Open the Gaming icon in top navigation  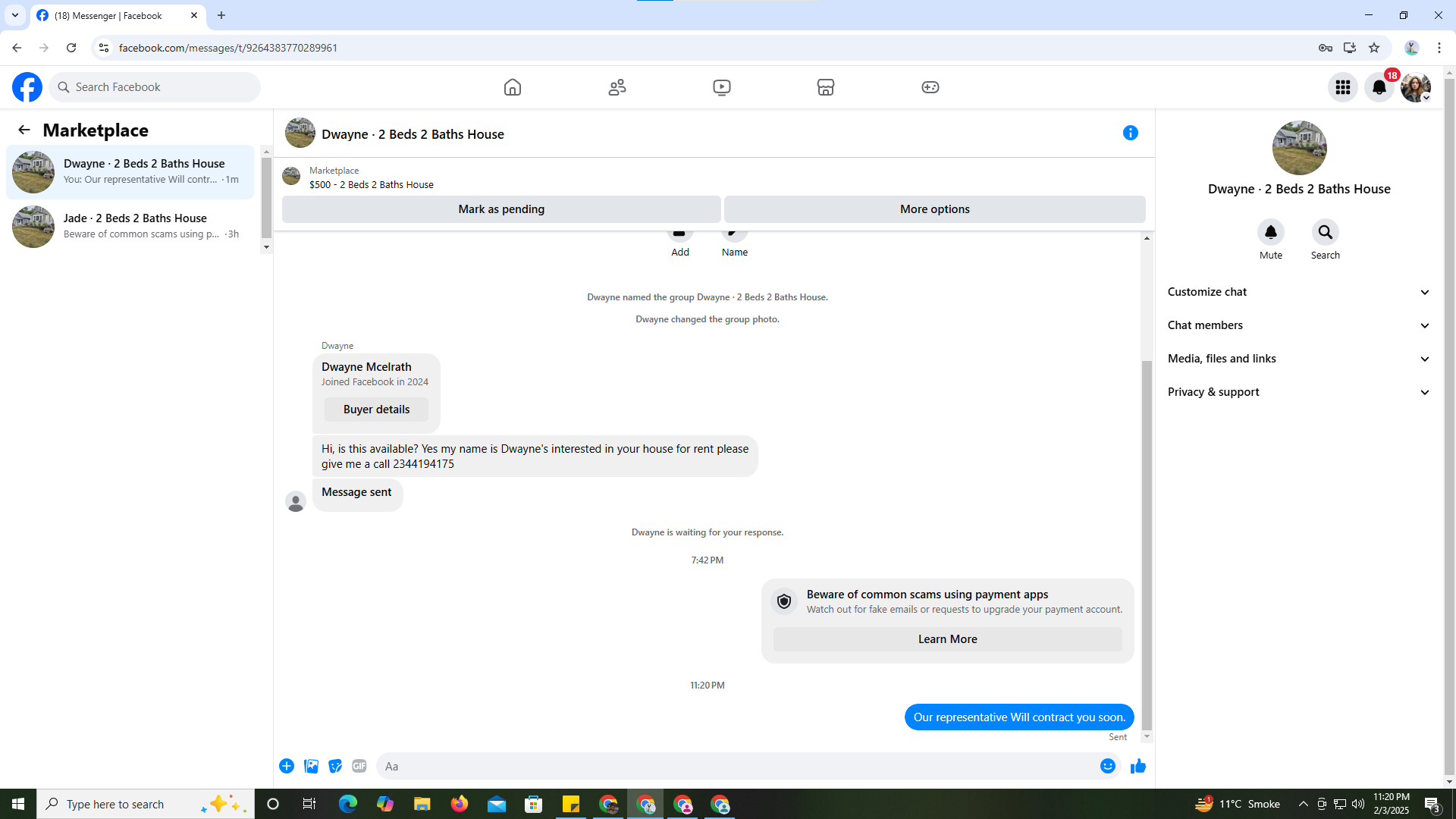(x=930, y=87)
